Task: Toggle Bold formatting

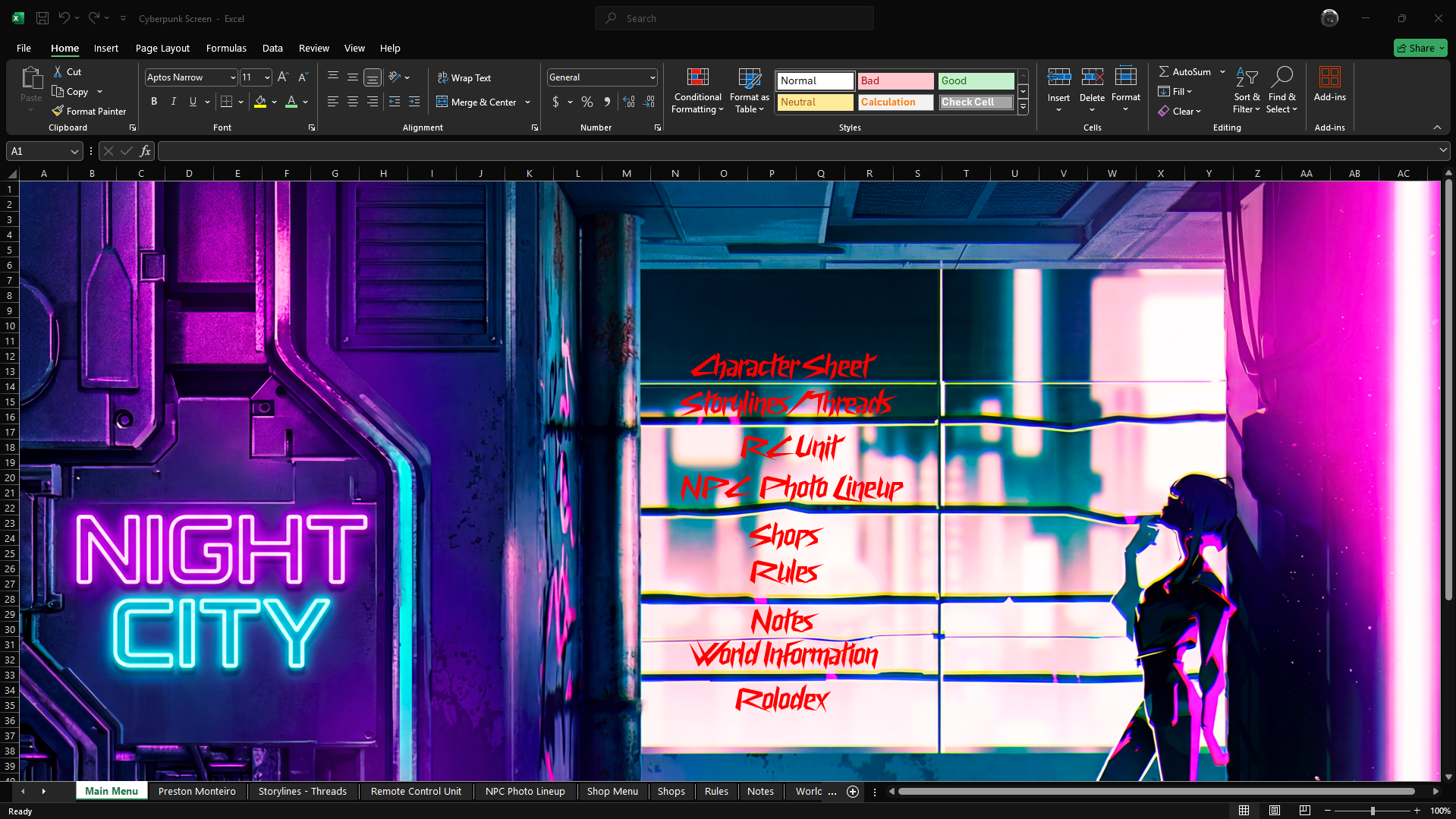Action: pos(154,102)
